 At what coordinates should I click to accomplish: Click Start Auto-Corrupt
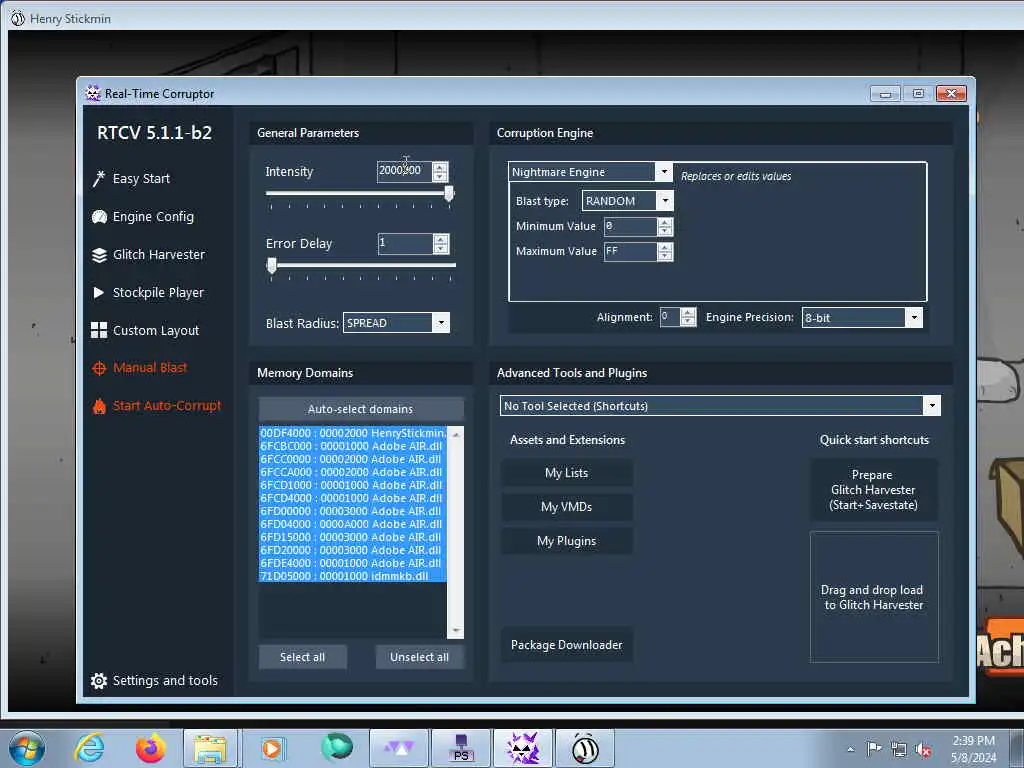point(167,406)
